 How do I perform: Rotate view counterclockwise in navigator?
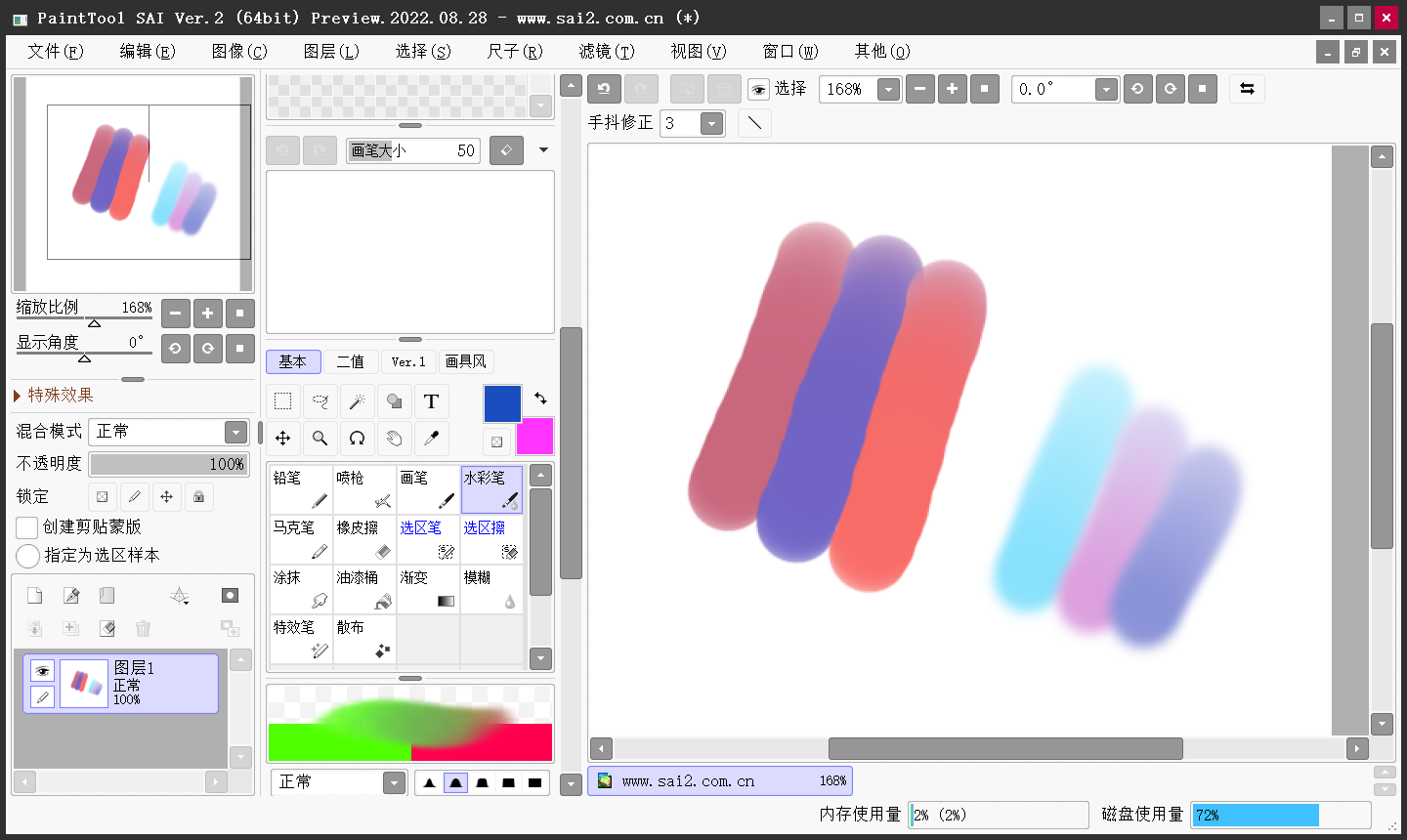click(175, 348)
